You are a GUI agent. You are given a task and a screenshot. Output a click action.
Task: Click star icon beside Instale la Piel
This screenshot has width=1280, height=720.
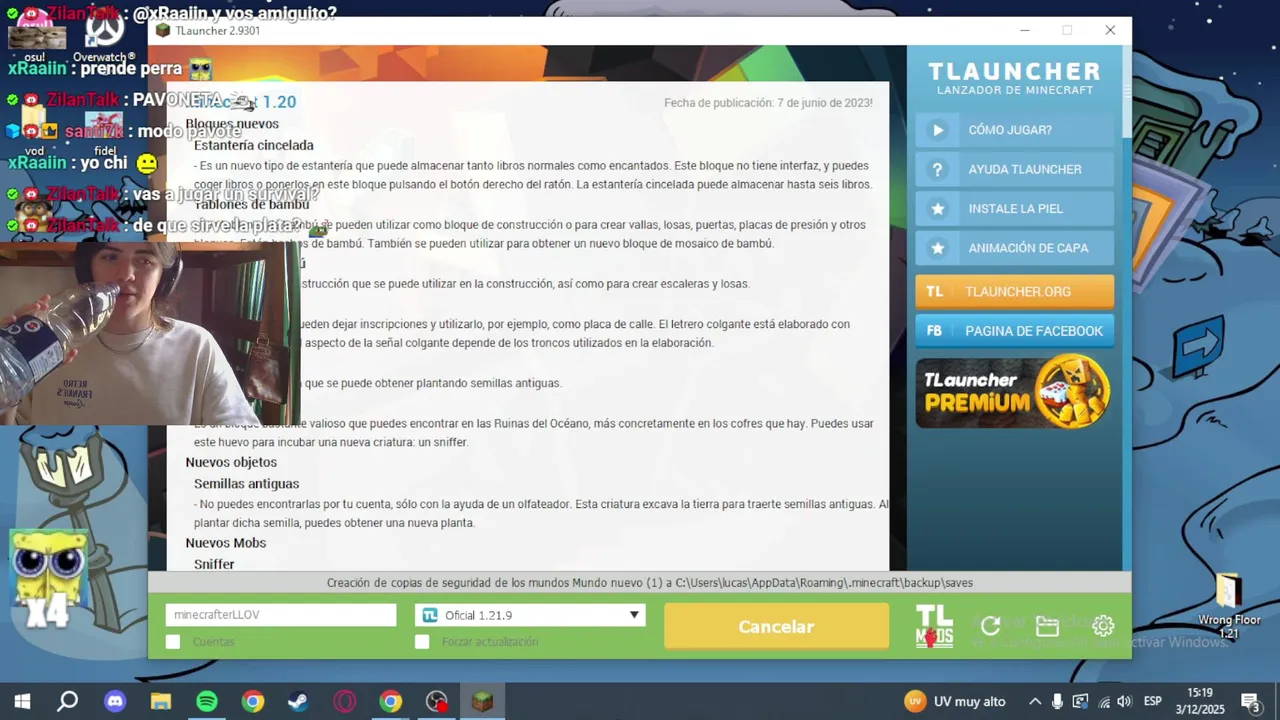tap(937, 209)
